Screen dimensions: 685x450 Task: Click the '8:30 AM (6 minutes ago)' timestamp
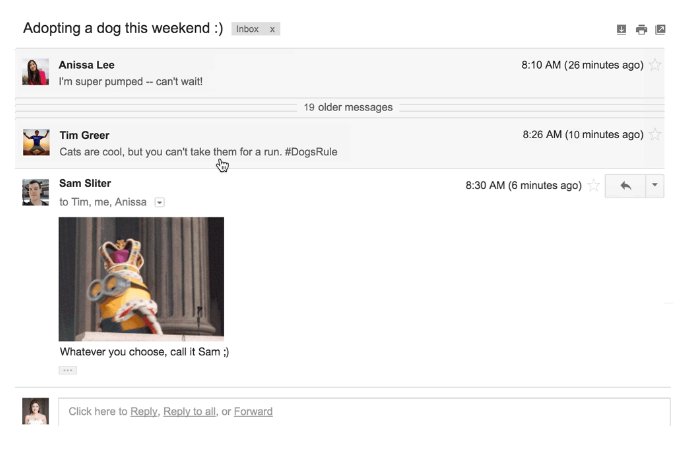(x=523, y=185)
